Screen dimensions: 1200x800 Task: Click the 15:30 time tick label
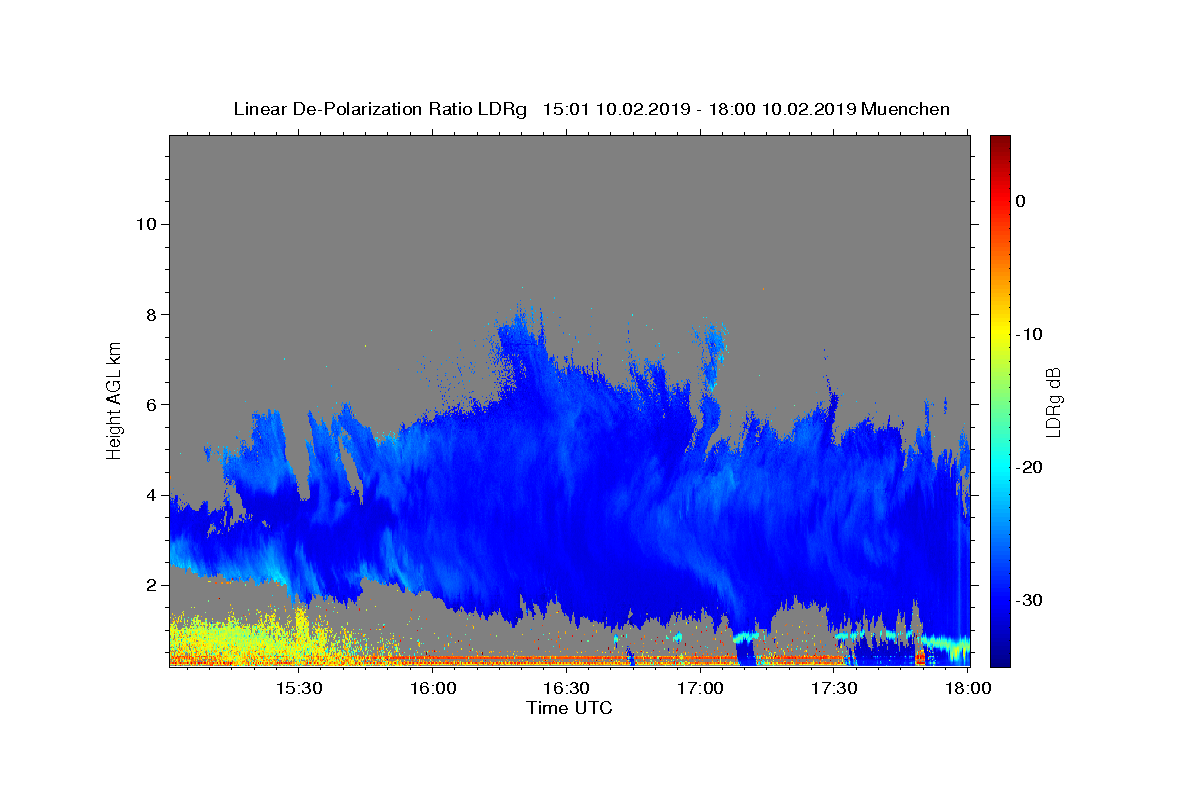click(x=299, y=688)
